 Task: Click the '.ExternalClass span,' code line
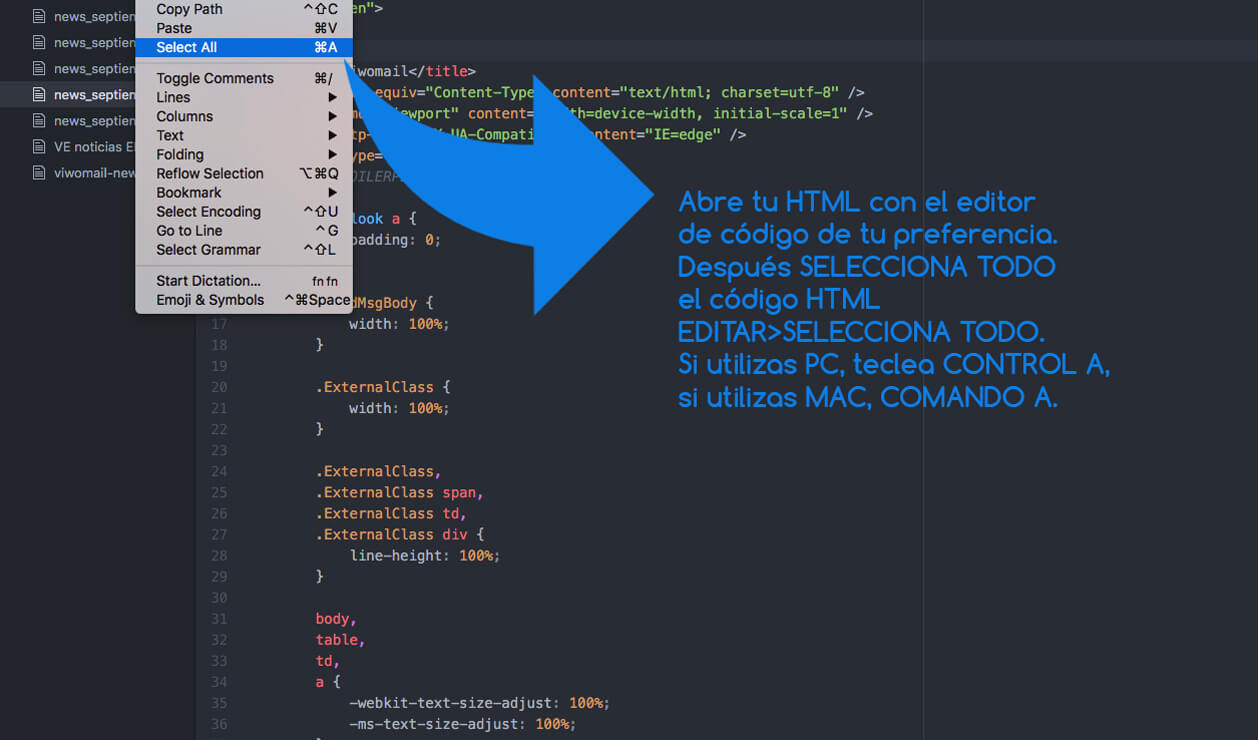coord(399,492)
